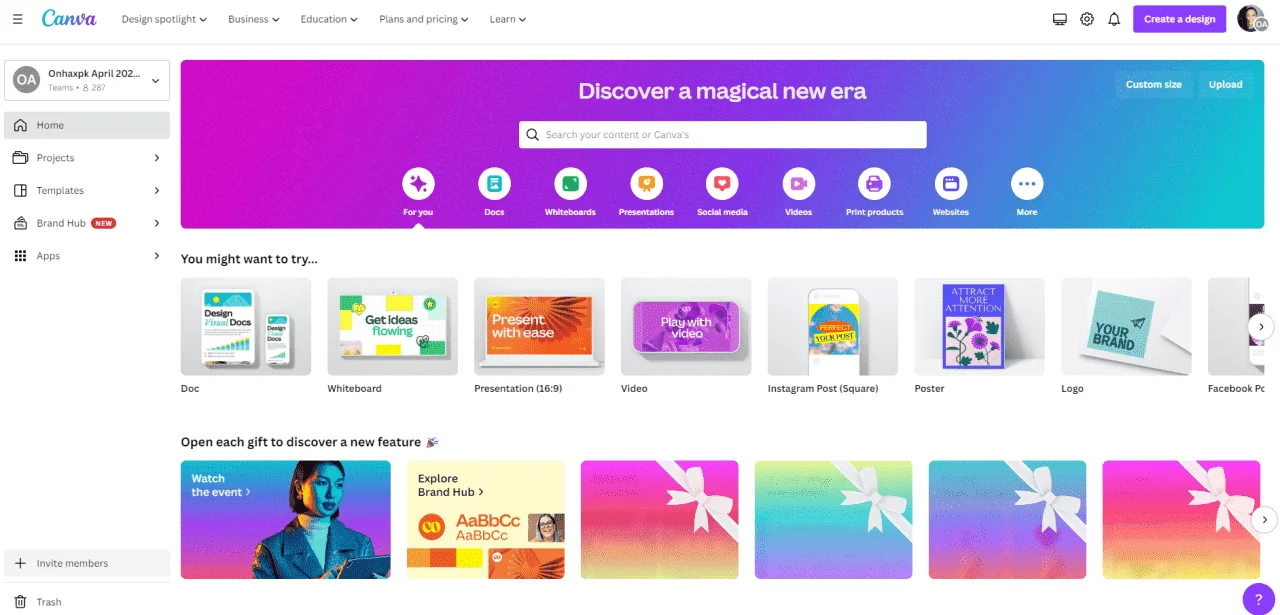
Task: Open the hamburger menu icon
Action: (17, 19)
